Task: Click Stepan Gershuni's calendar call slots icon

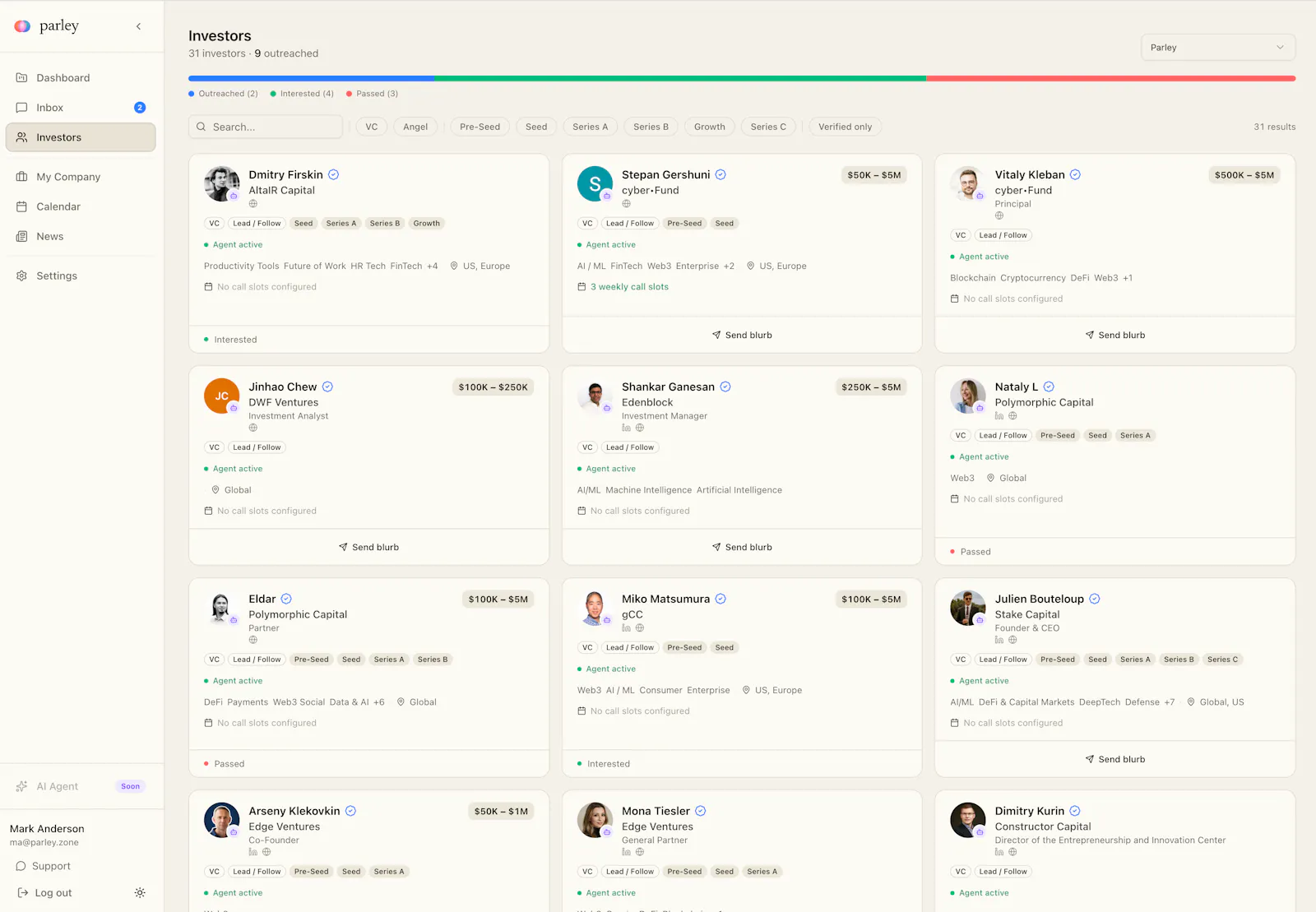Action: pos(582,287)
